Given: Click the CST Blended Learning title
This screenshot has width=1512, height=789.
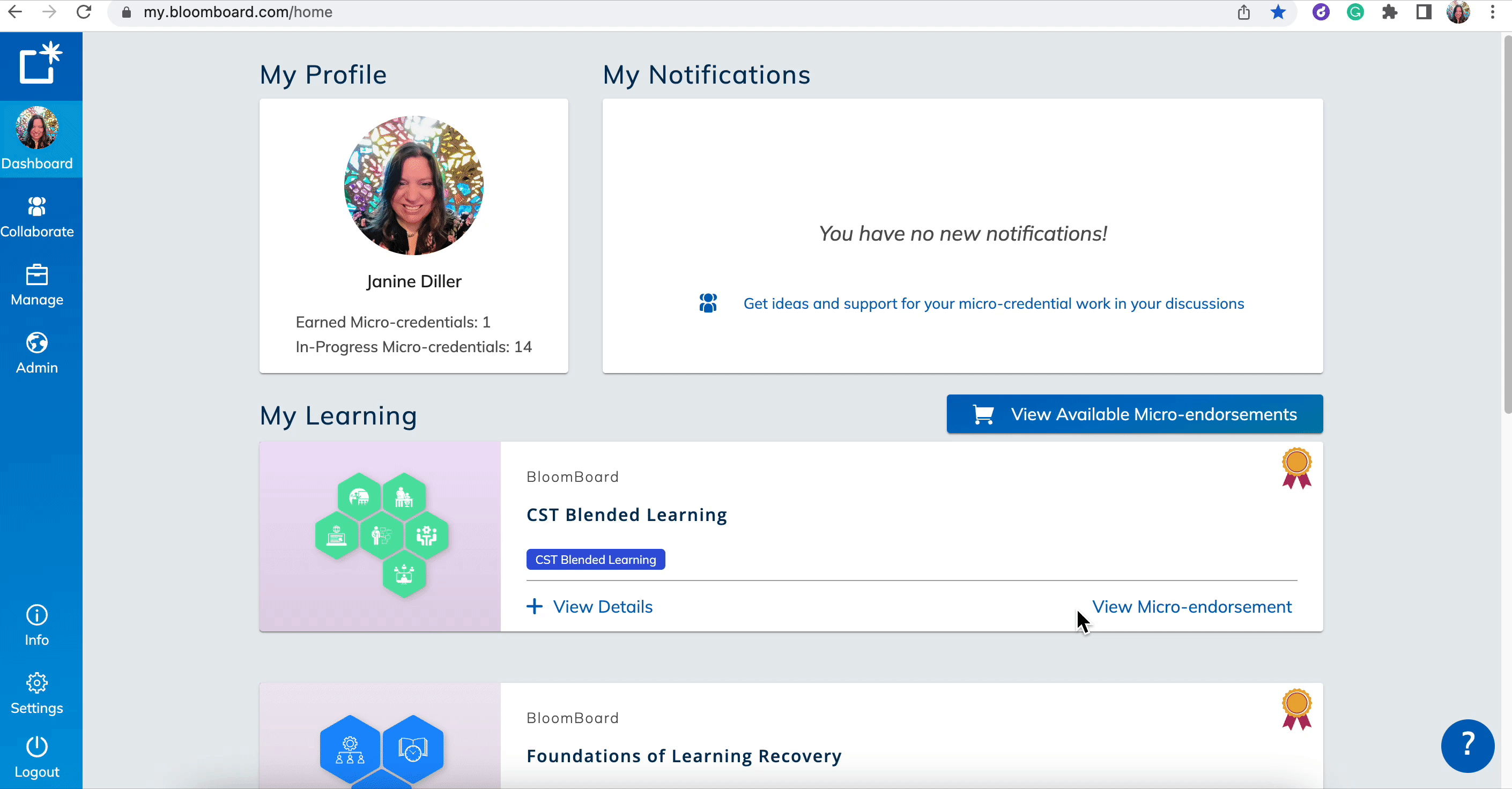Looking at the screenshot, I should coord(626,515).
